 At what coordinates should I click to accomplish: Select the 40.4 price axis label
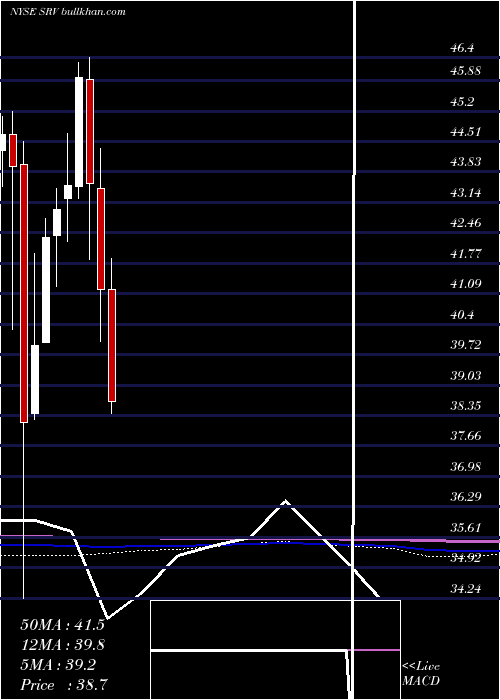pos(462,315)
